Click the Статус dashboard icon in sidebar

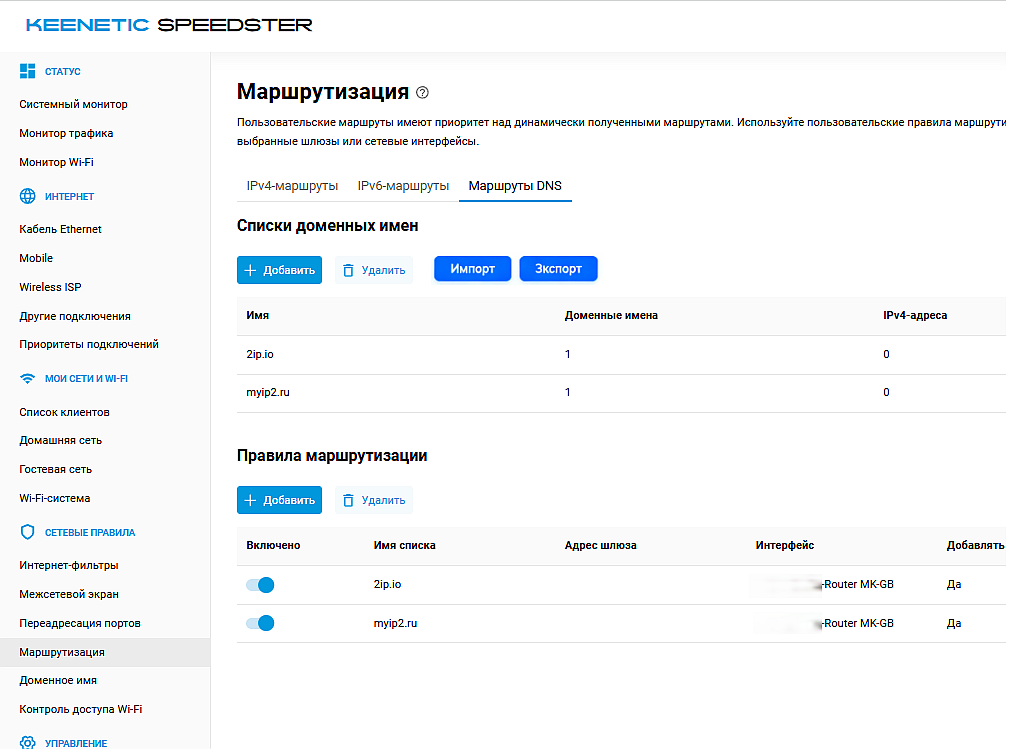(28, 72)
